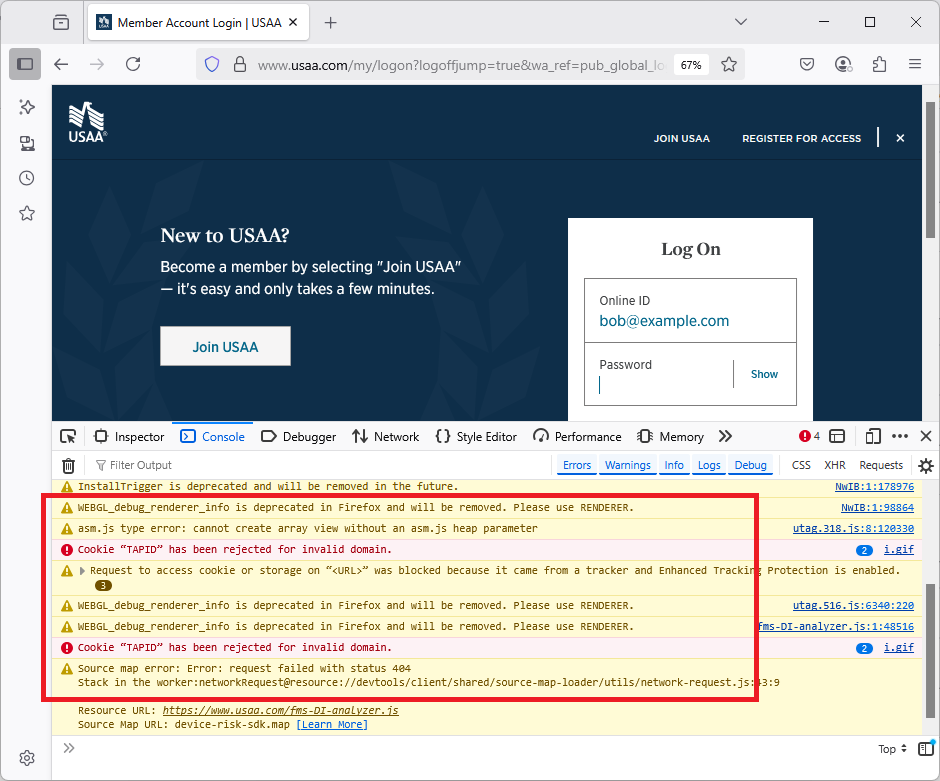The width and height of the screenshot is (940, 781).
Task: Toggle the Info filter
Action: point(674,465)
